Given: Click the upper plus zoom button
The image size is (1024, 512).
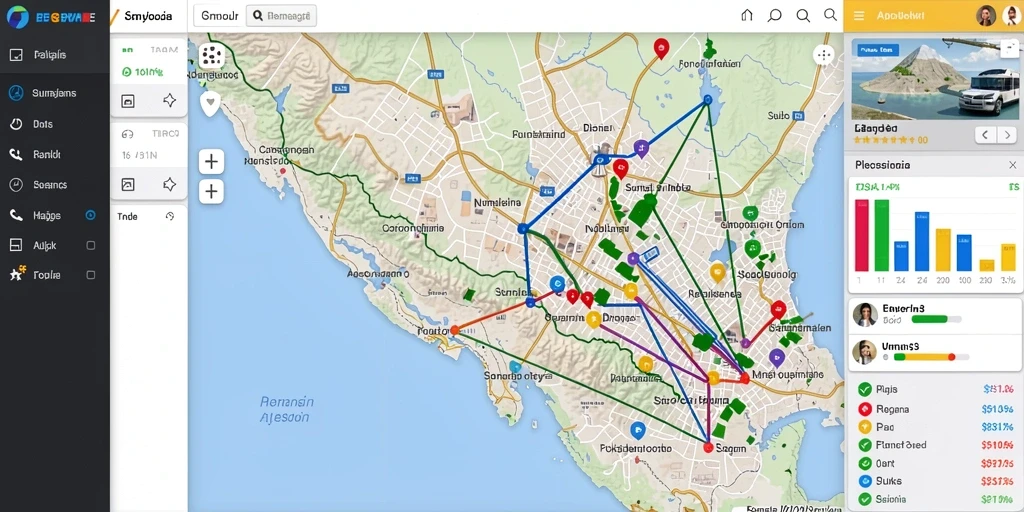Looking at the screenshot, I should tap(211, 161).
